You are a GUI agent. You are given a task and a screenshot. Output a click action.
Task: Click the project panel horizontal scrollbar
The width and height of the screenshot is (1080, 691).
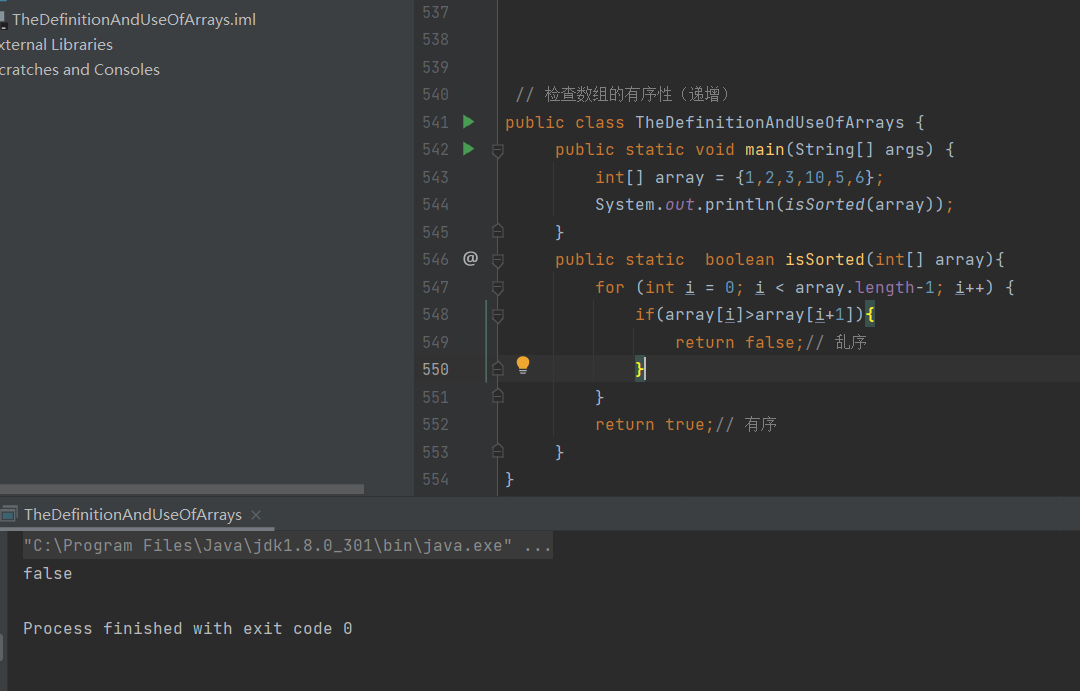click(x=182, y=489)
